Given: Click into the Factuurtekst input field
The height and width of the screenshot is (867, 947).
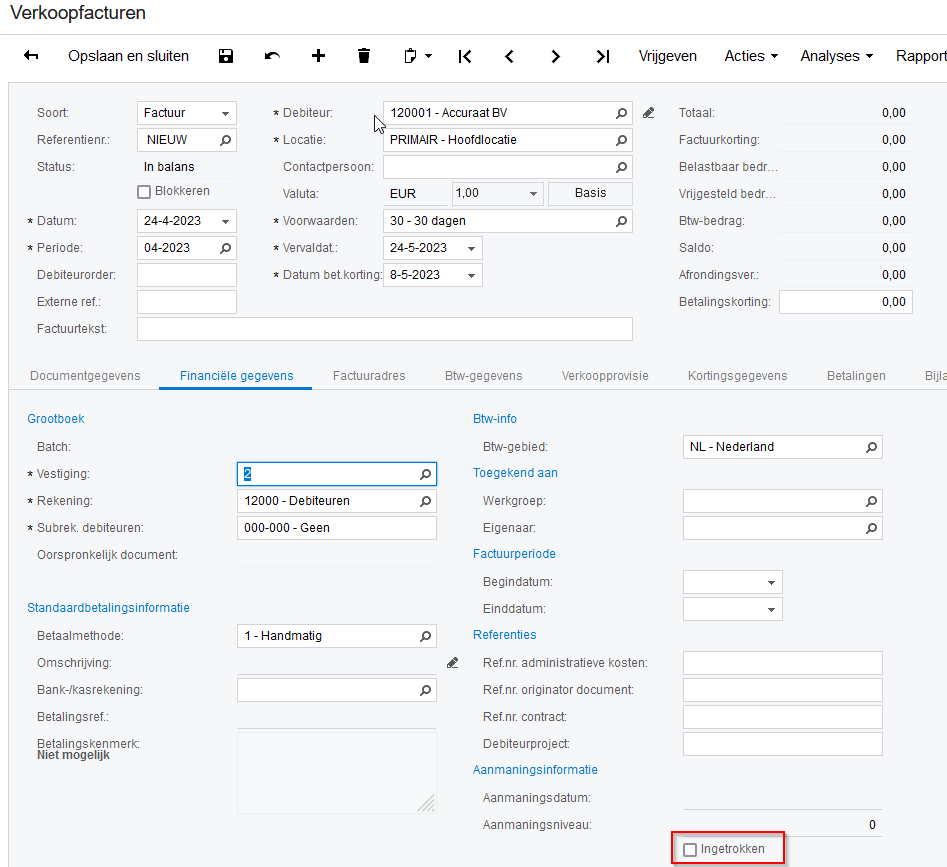Looking at the screenshot, I should 384,329.
